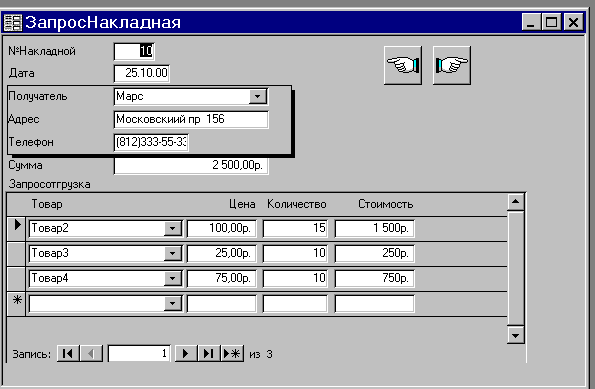Click the Телефон field with (812)333-55-33
This screenshot has width=595, height=389.
pyautogui.click(x=151, y=142)
